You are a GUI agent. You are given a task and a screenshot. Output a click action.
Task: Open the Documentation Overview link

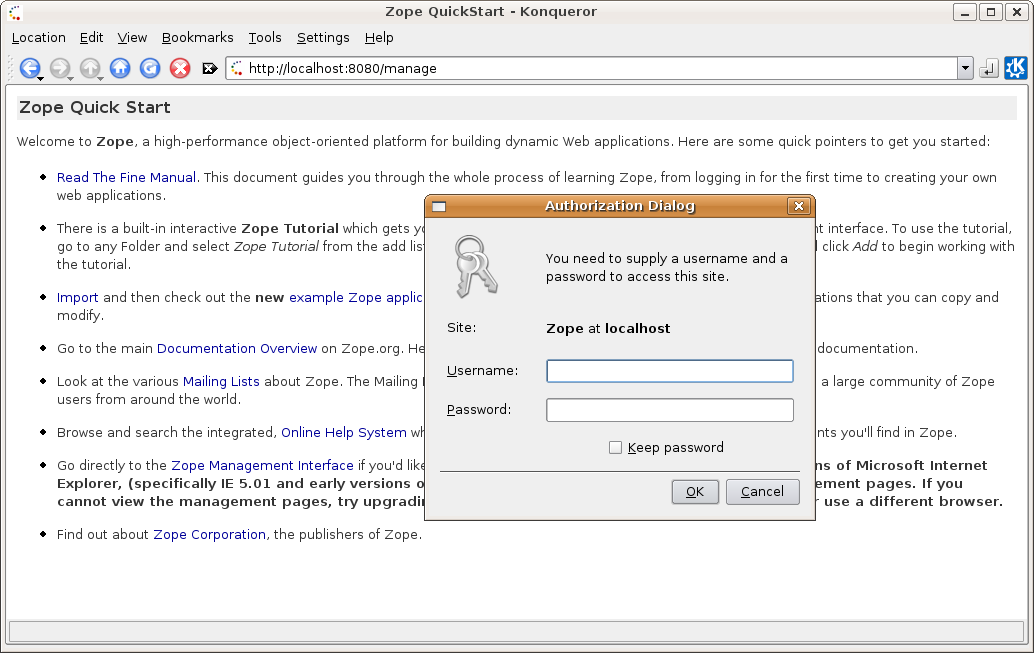coord(237,348)
